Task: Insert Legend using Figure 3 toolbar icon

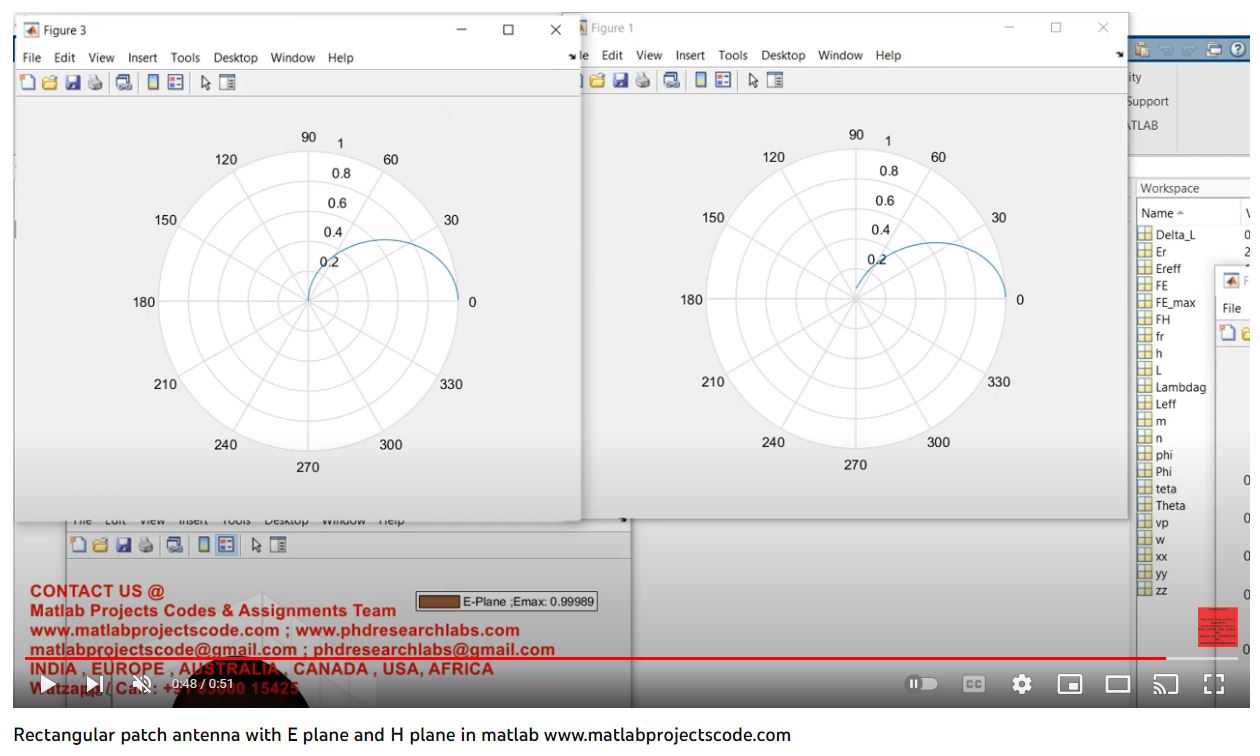Action: 176,83
